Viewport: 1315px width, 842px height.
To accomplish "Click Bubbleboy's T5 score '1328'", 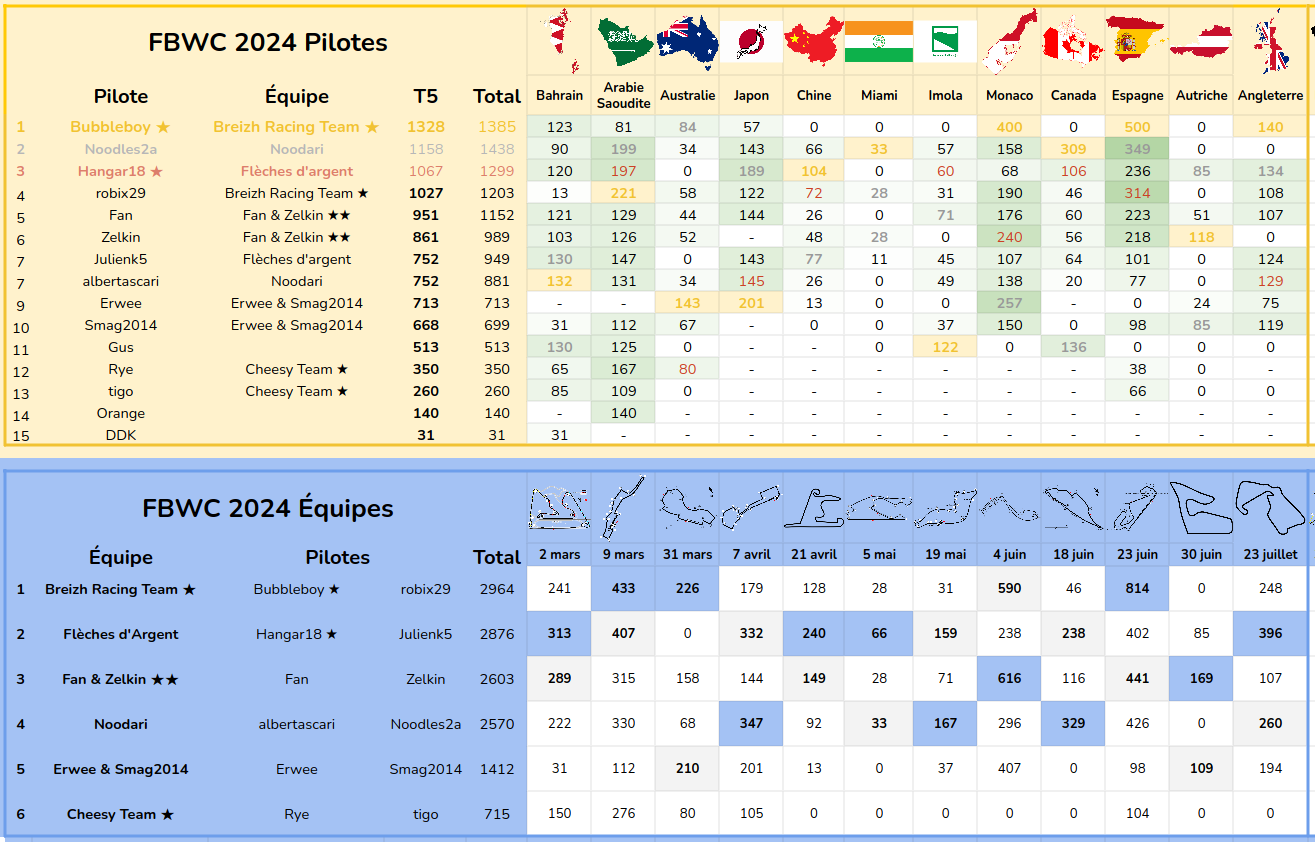I will point(425,127).
